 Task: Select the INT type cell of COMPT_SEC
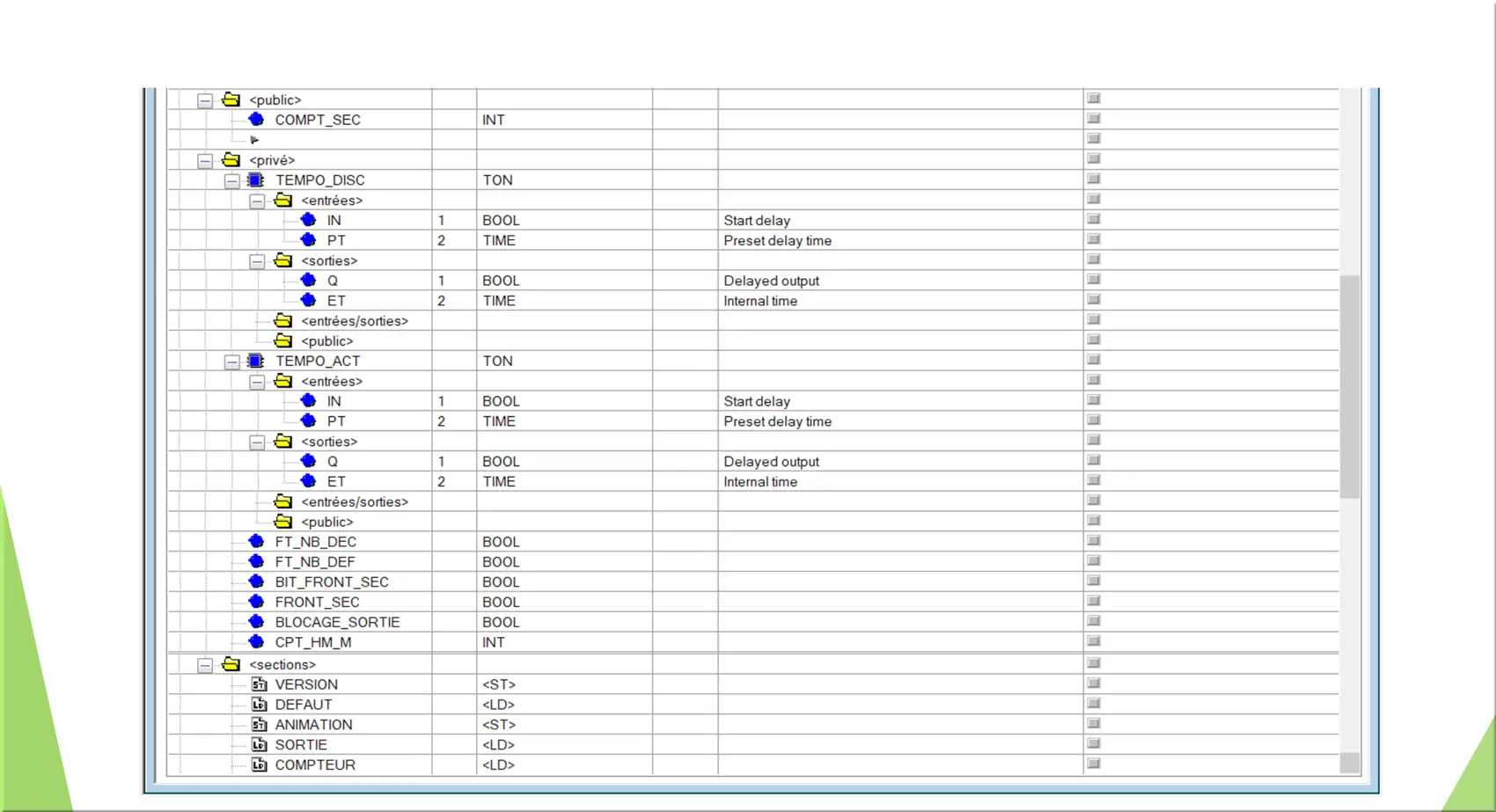point(564,120)
